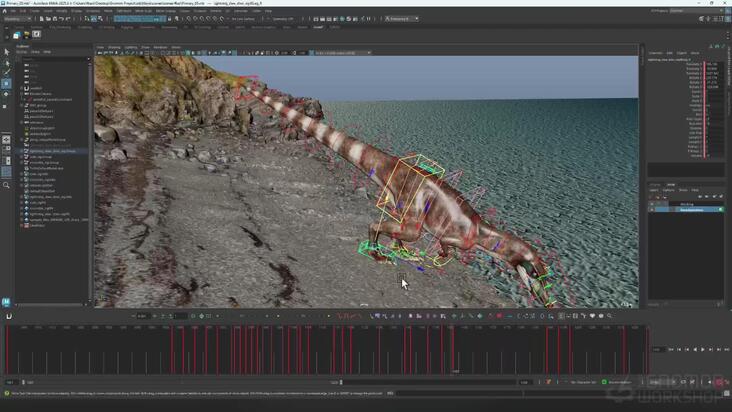Click Go to Start of playback range
Image resolution: width=732 pixels, height=412 pixels.
[x=671, y=349]
